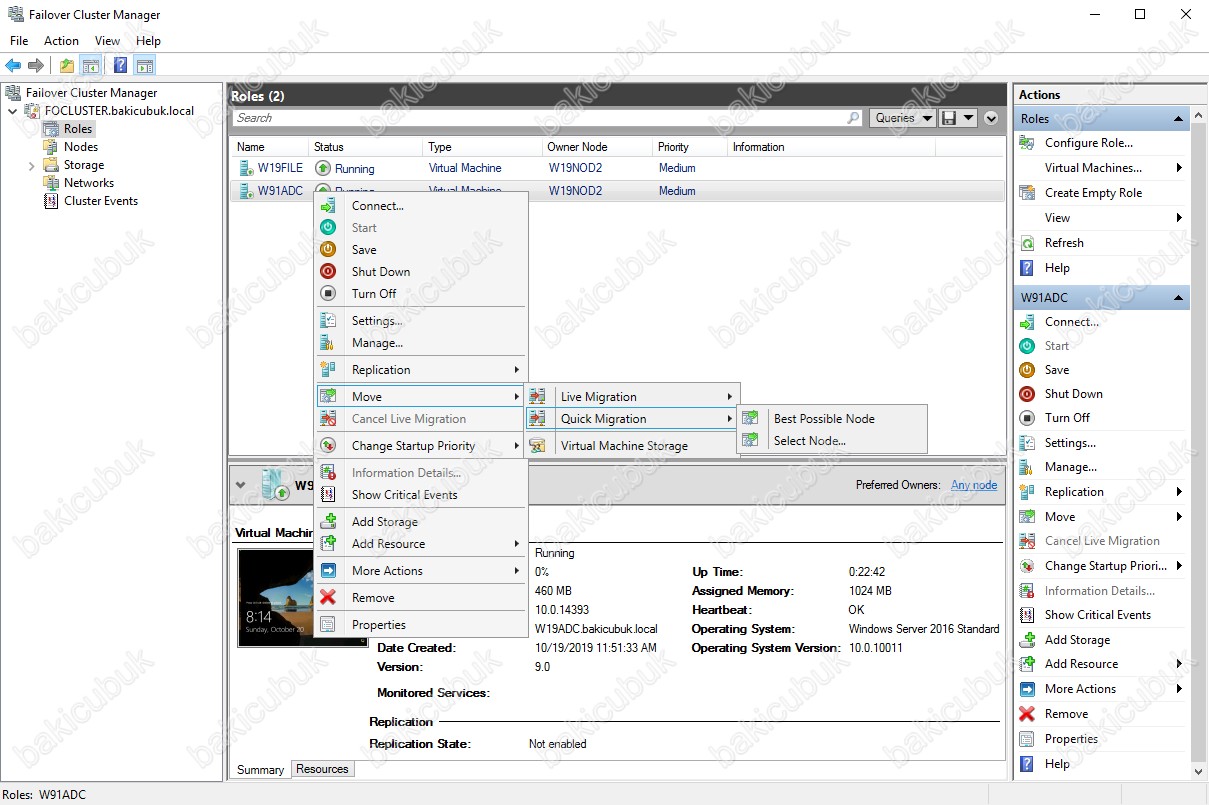This screenshot has width=1209, height=805.
Task: Click the round expand chevron next to search bar
Action: pos(991,118)
